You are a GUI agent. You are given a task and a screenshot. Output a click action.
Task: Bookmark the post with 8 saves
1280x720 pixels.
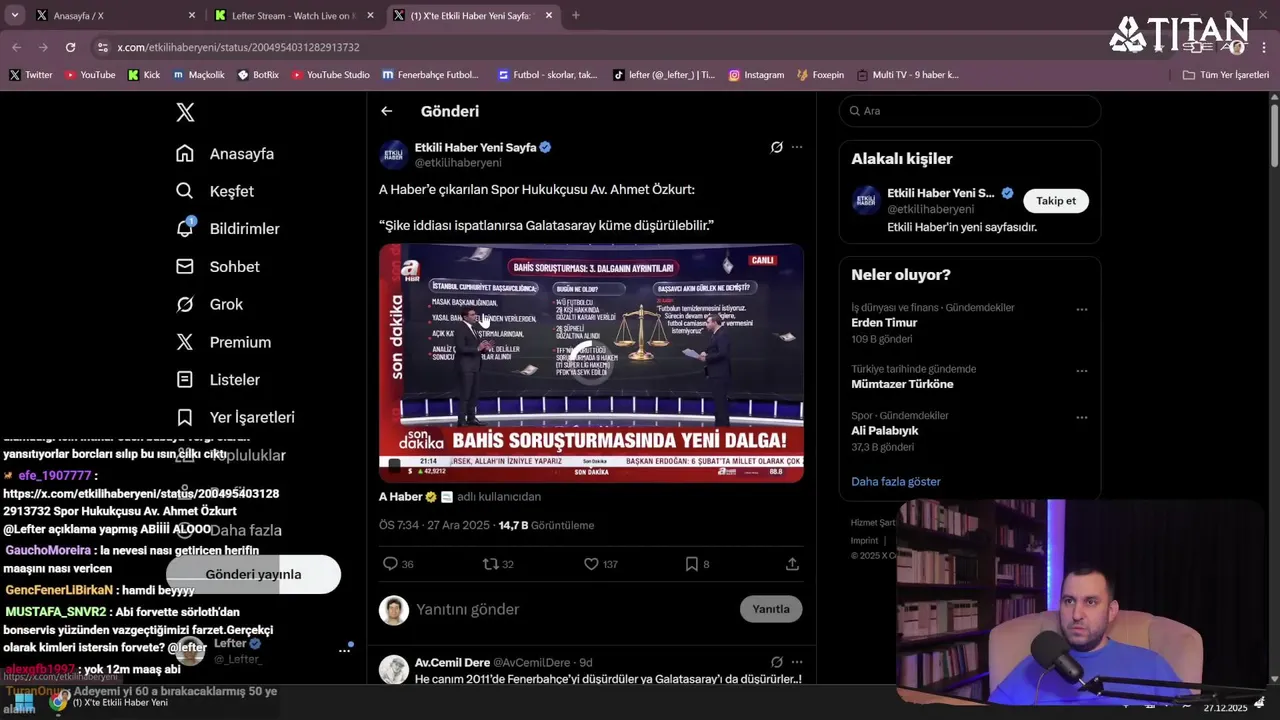click(697, 564)
